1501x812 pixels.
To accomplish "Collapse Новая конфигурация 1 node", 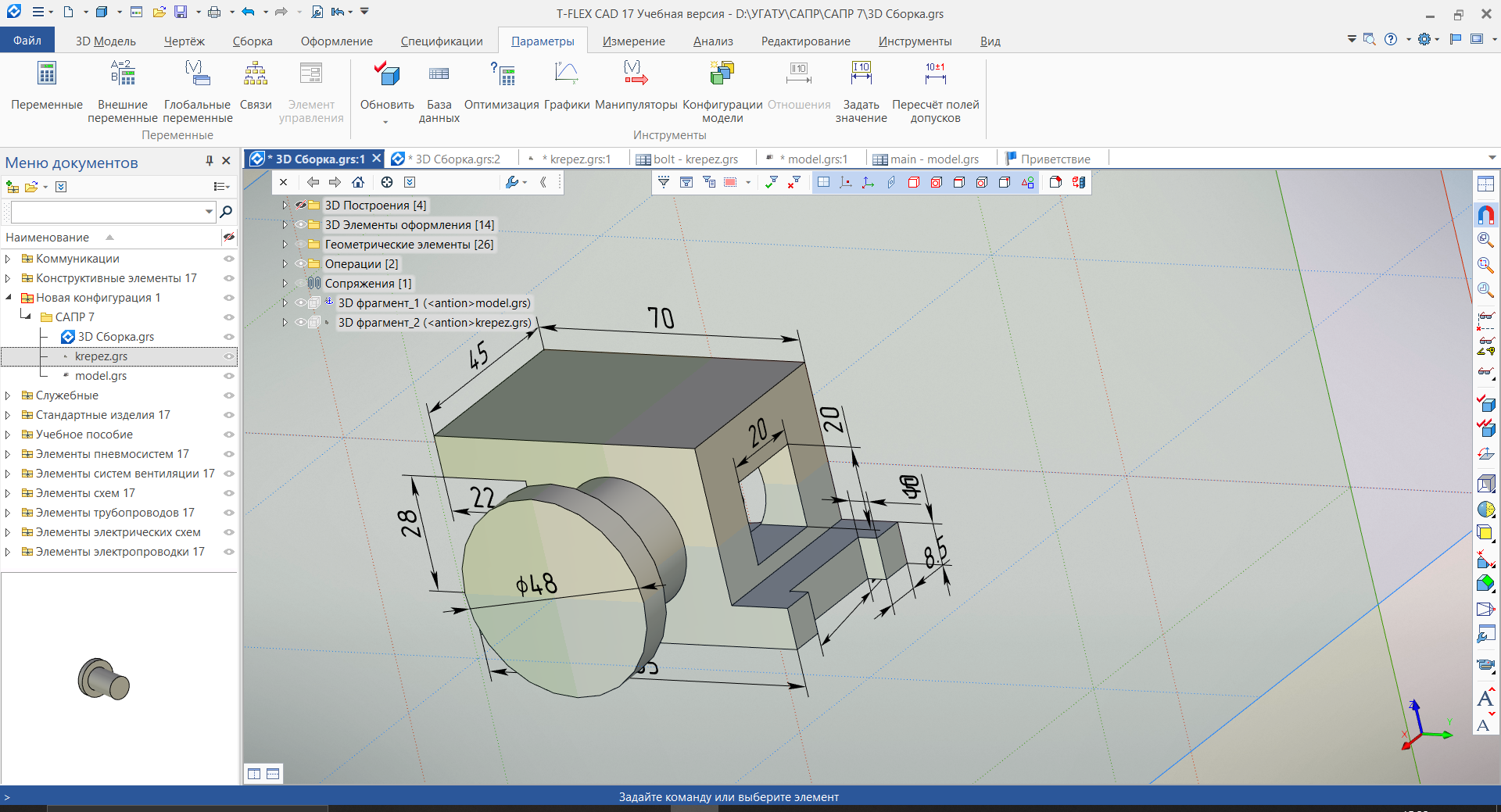I will pyautogui.click(x=8, y=298).
